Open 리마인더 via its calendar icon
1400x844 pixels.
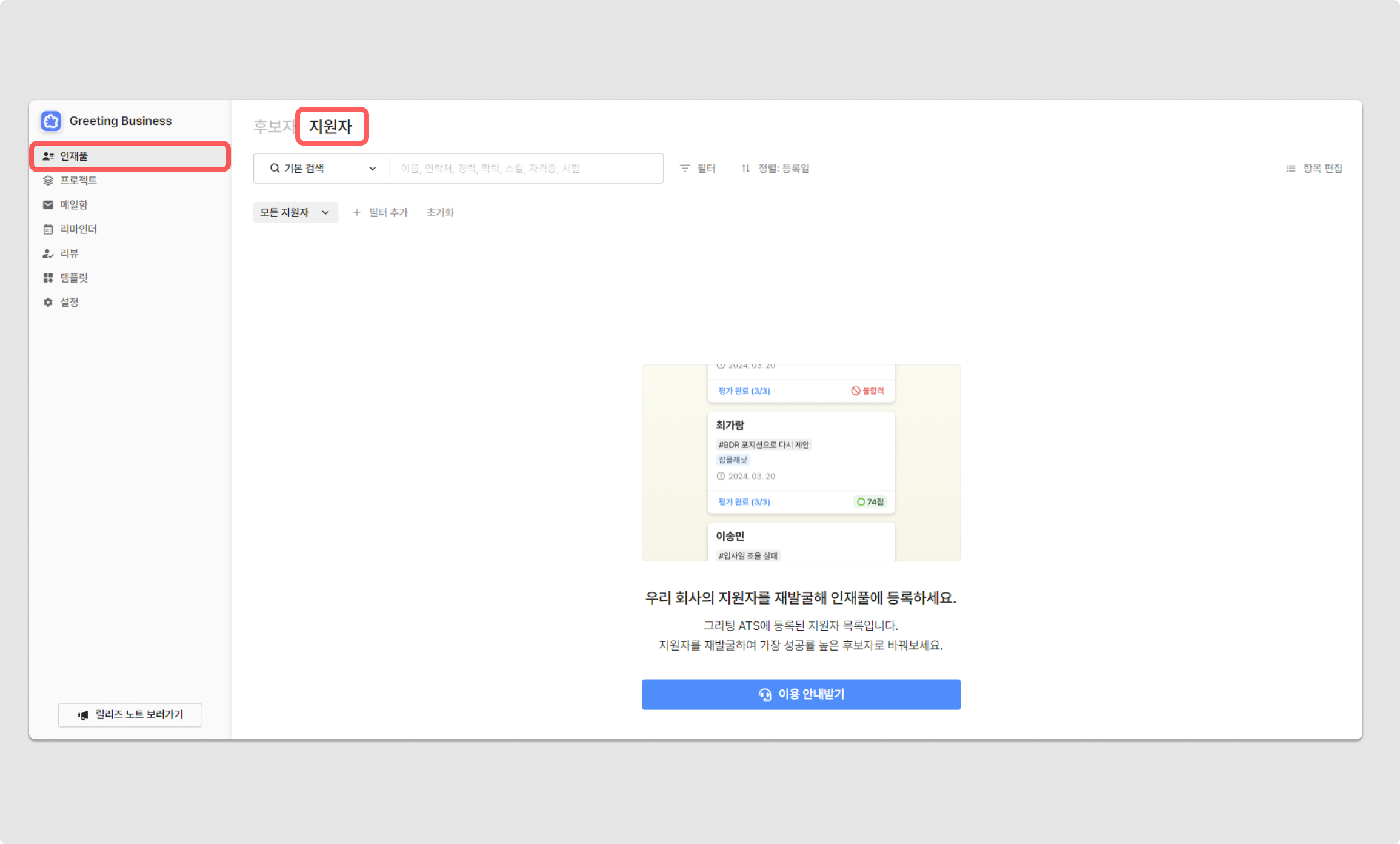click(x=48, y=229)
